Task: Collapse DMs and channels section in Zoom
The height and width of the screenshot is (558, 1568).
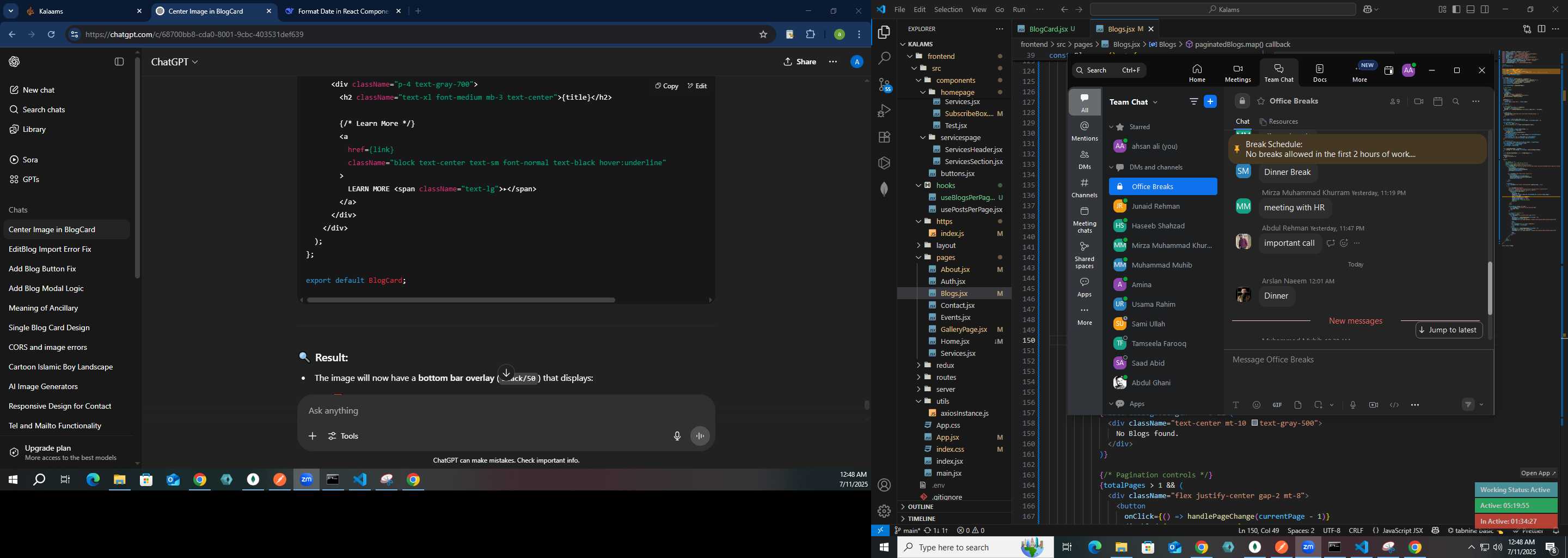Action: [1111, 167]
